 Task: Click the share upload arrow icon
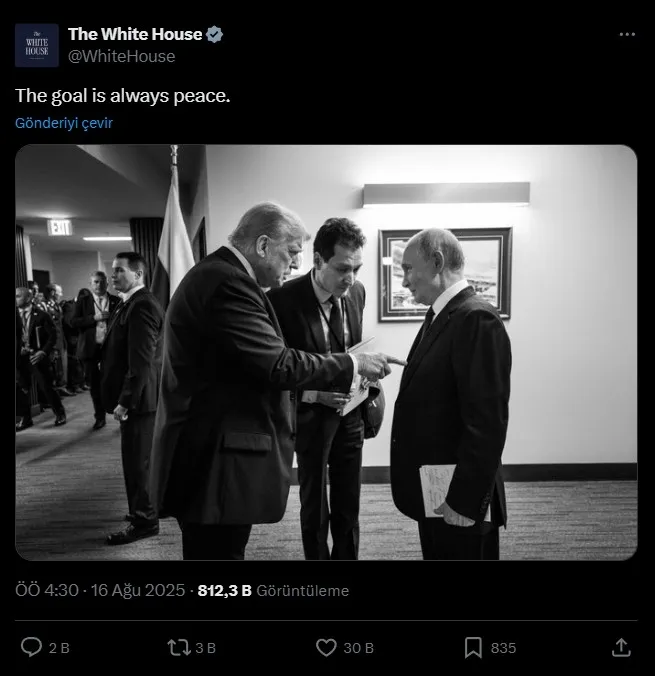pyautogui.click(x=621, y=646)
